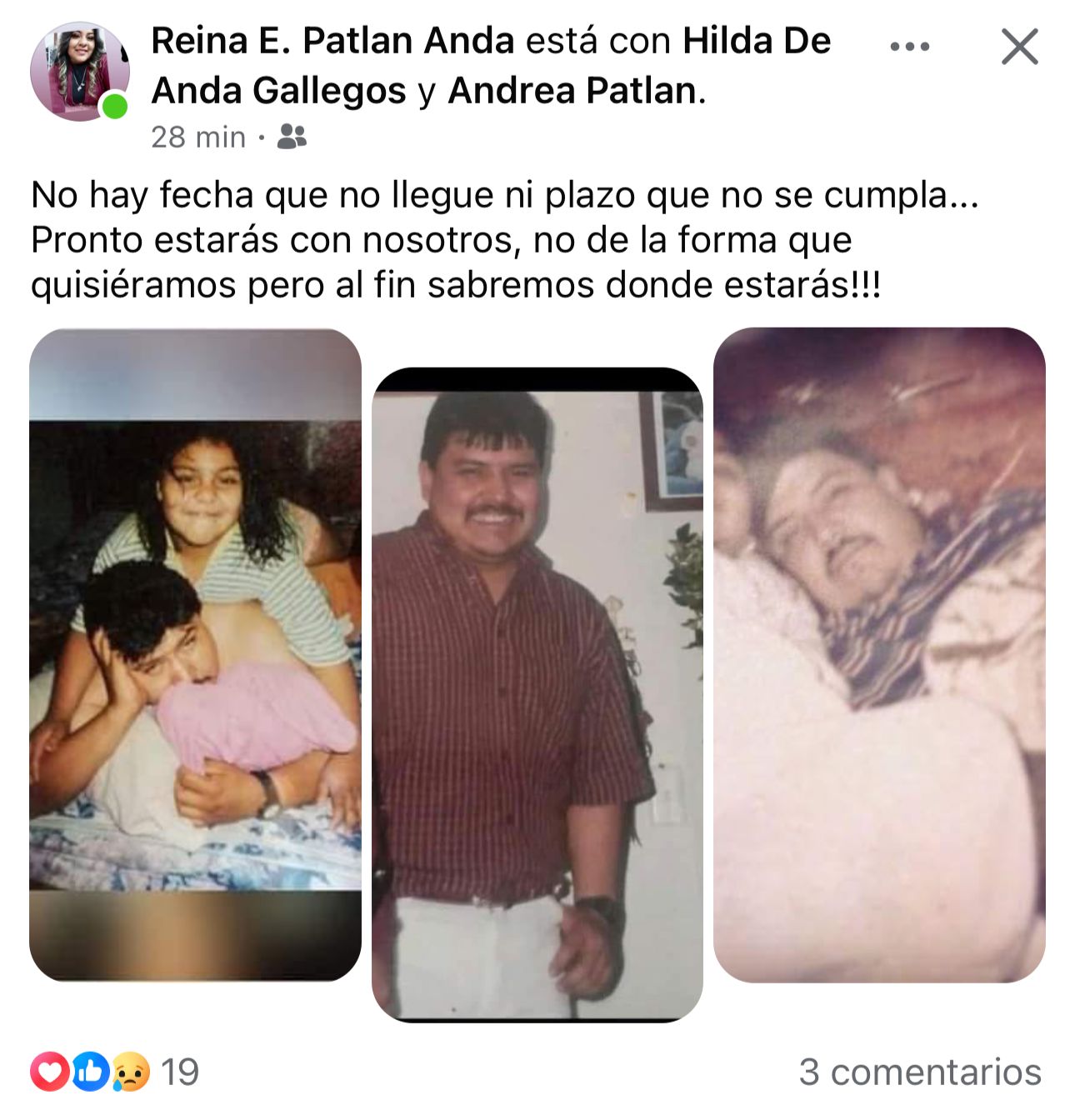Click the blue thumbs-up like icon
This screenshot has height=1120, width=1075.
90,1072
